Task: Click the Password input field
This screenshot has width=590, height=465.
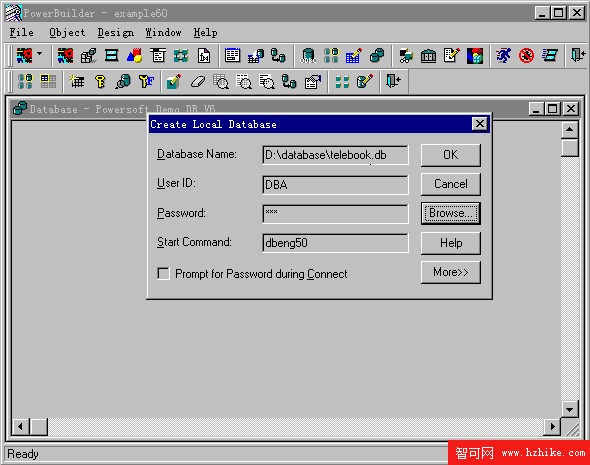Action: [x=335, y=214]
